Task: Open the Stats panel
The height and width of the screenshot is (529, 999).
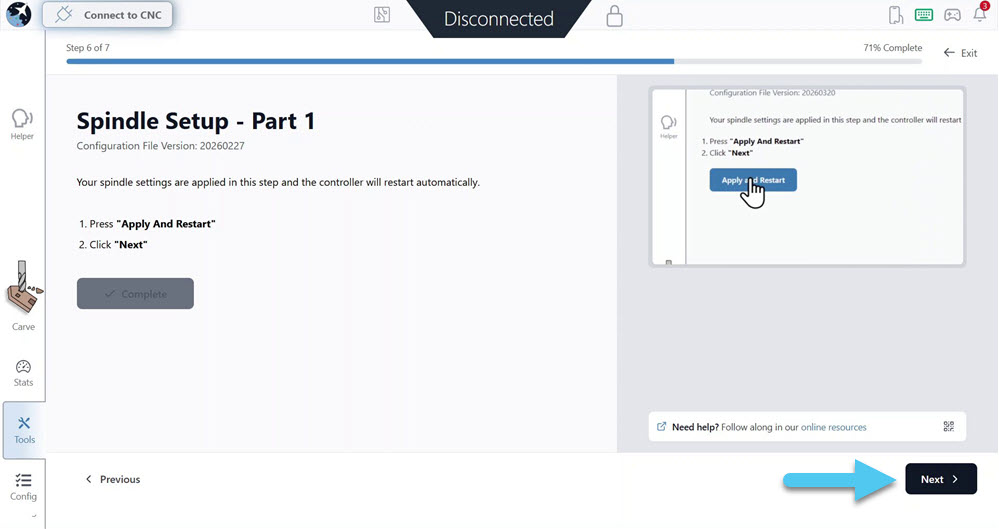Action: coord(23,373)
